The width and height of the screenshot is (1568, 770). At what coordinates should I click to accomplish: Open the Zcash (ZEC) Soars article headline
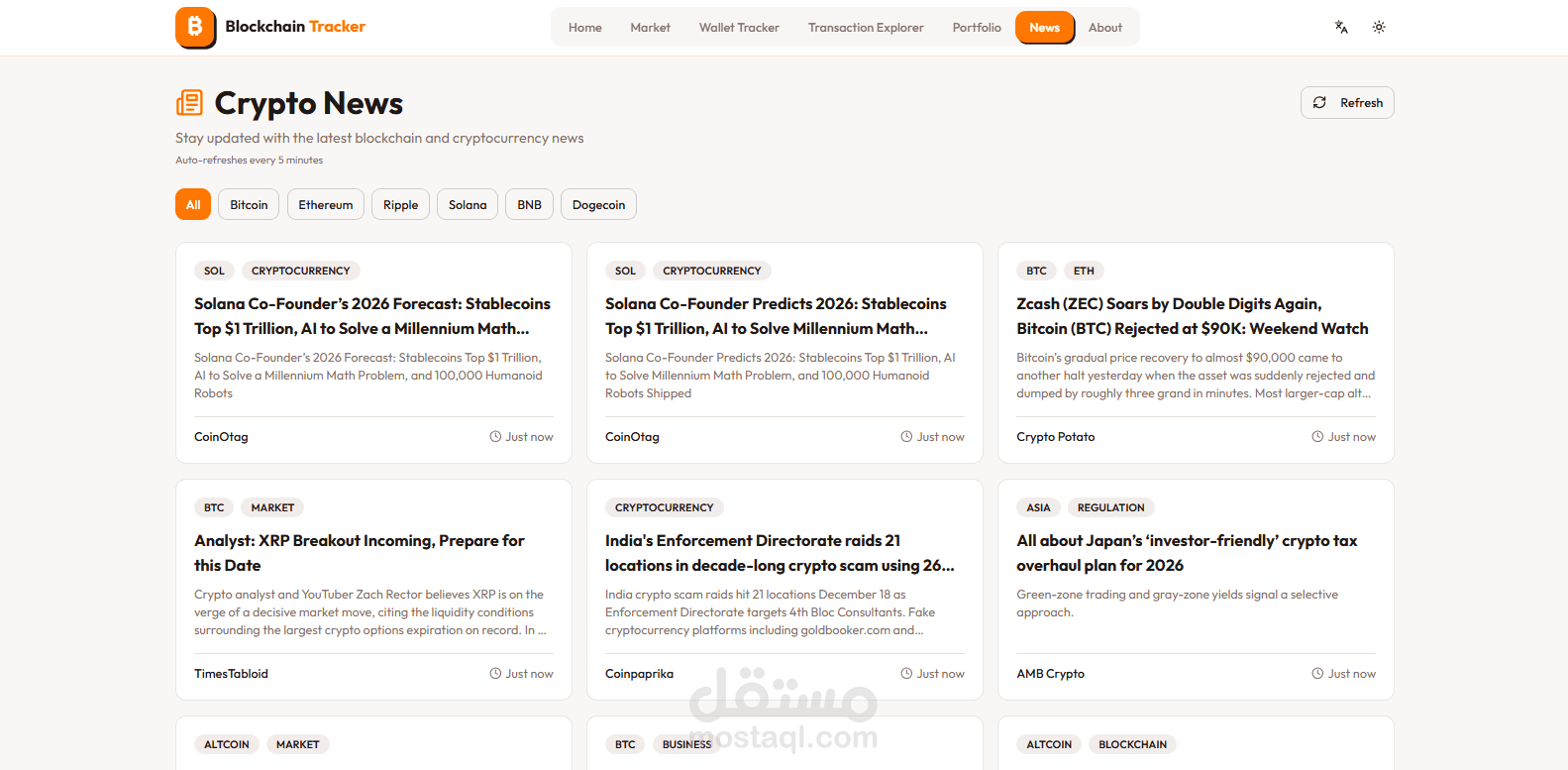(x=1193, y=316)
